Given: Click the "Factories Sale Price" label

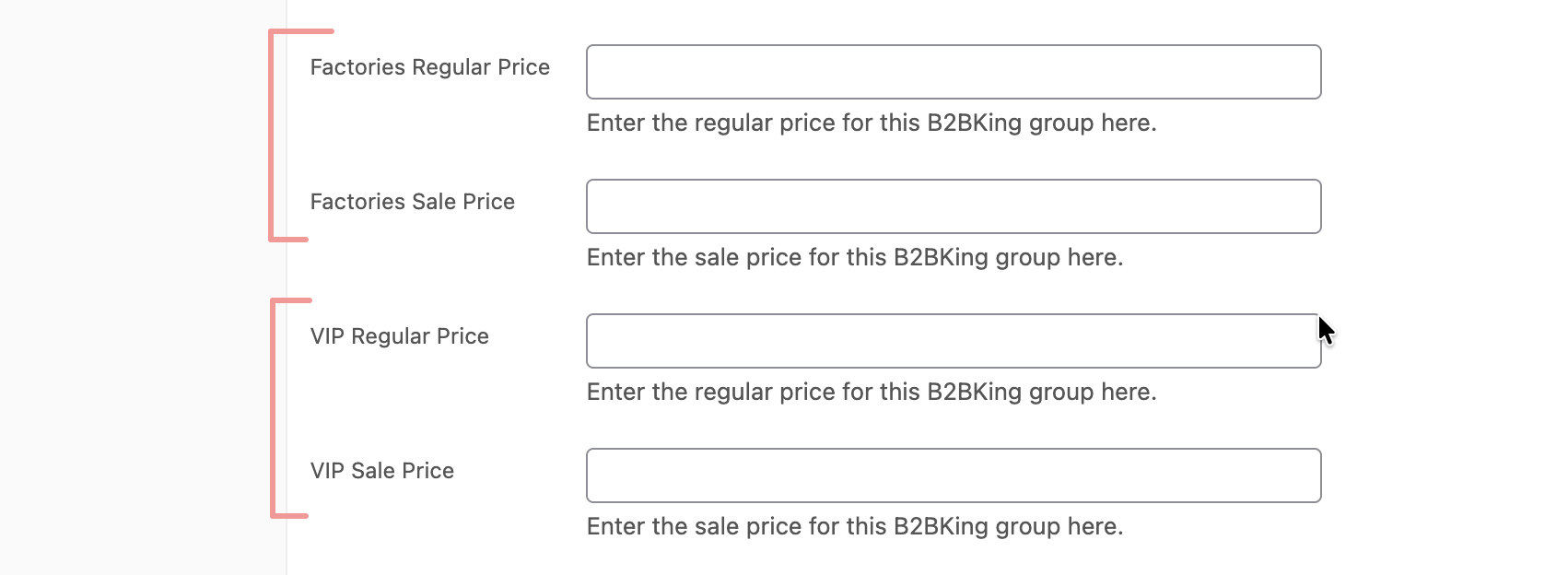Looking at the screenshot, I should (x=412, y=202).
